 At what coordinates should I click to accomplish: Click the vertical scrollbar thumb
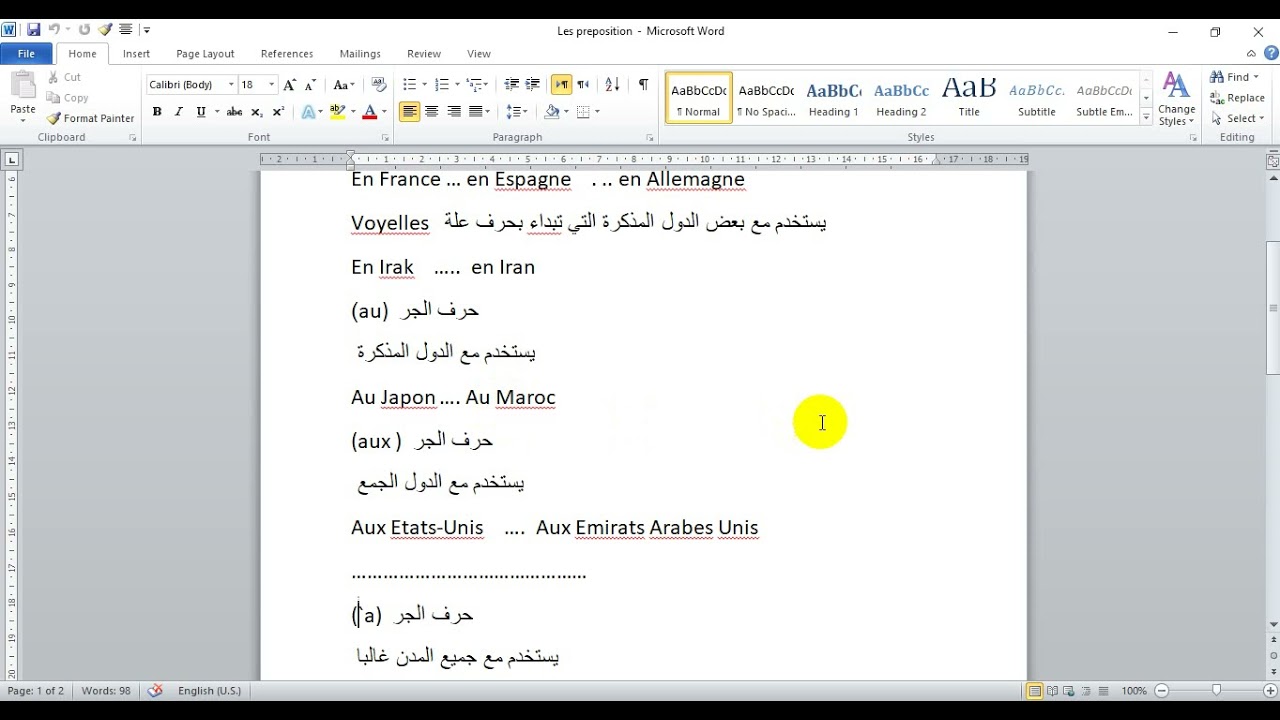[x=1272, y=308]
